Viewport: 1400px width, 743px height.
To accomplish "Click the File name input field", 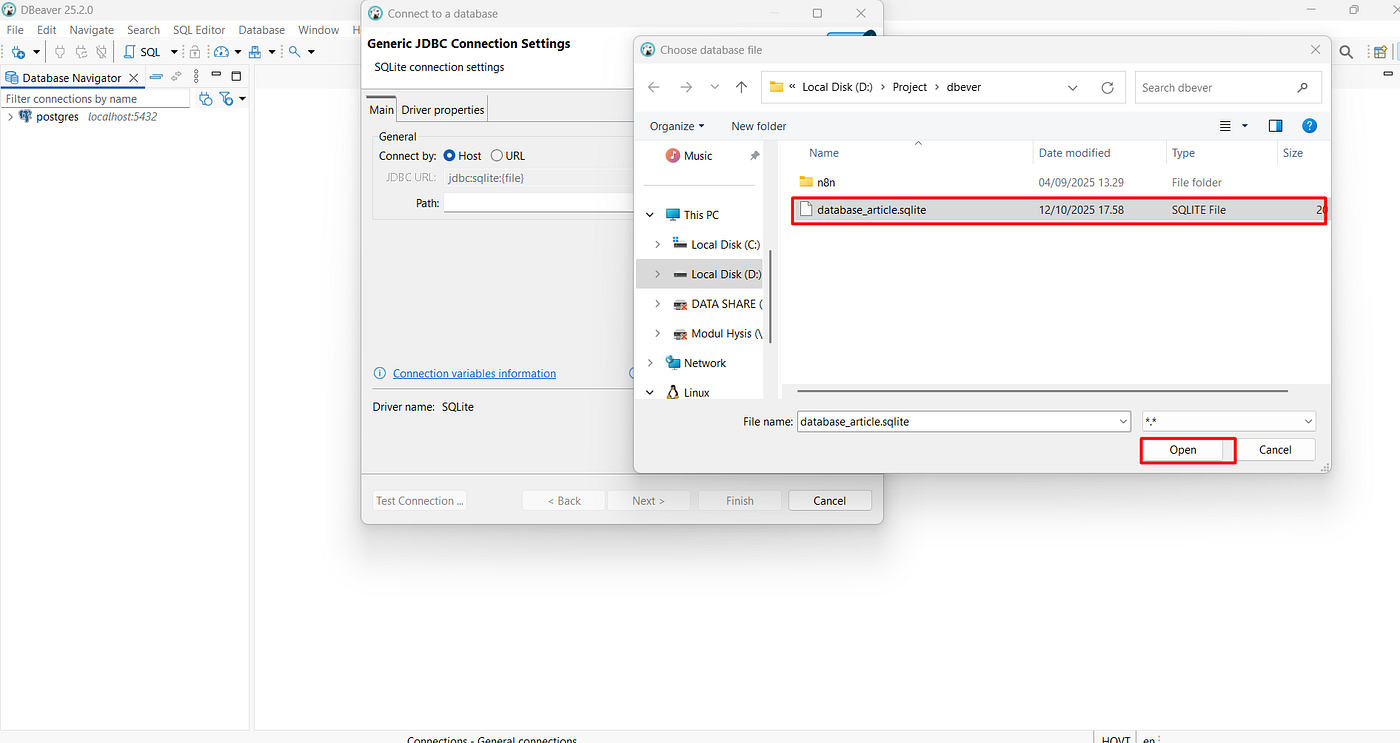I will coord(964,422).
